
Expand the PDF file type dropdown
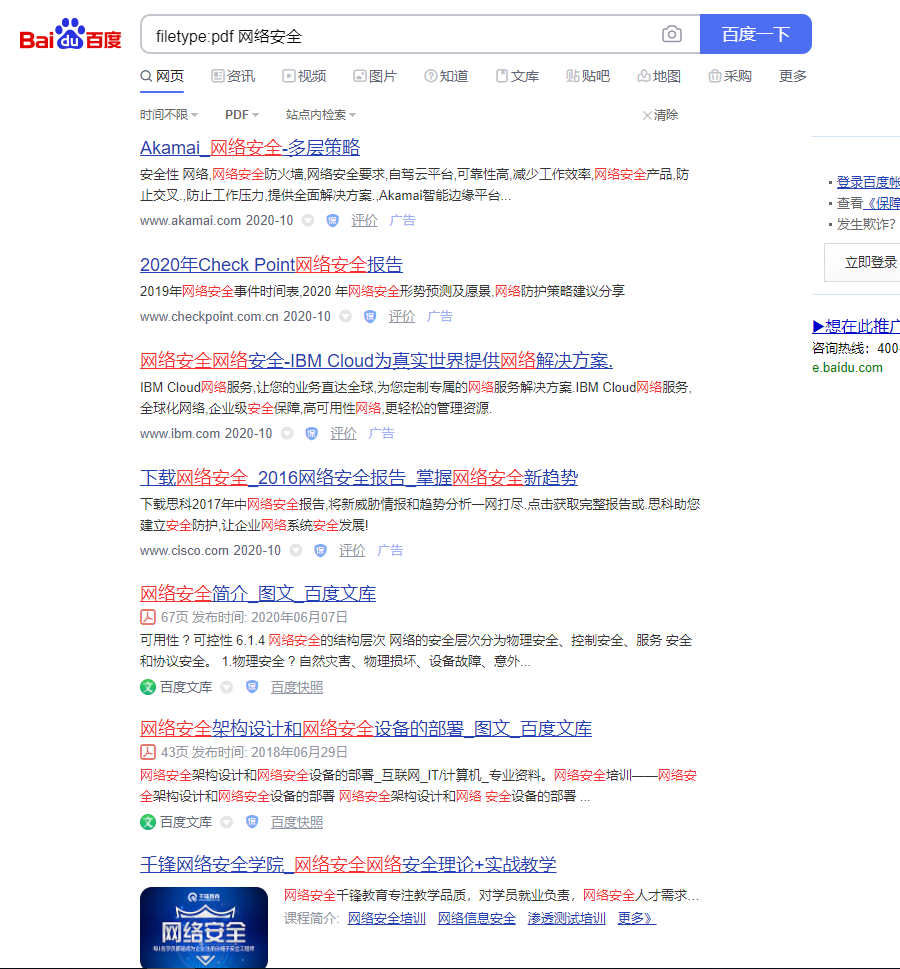(x=242, y=115)
